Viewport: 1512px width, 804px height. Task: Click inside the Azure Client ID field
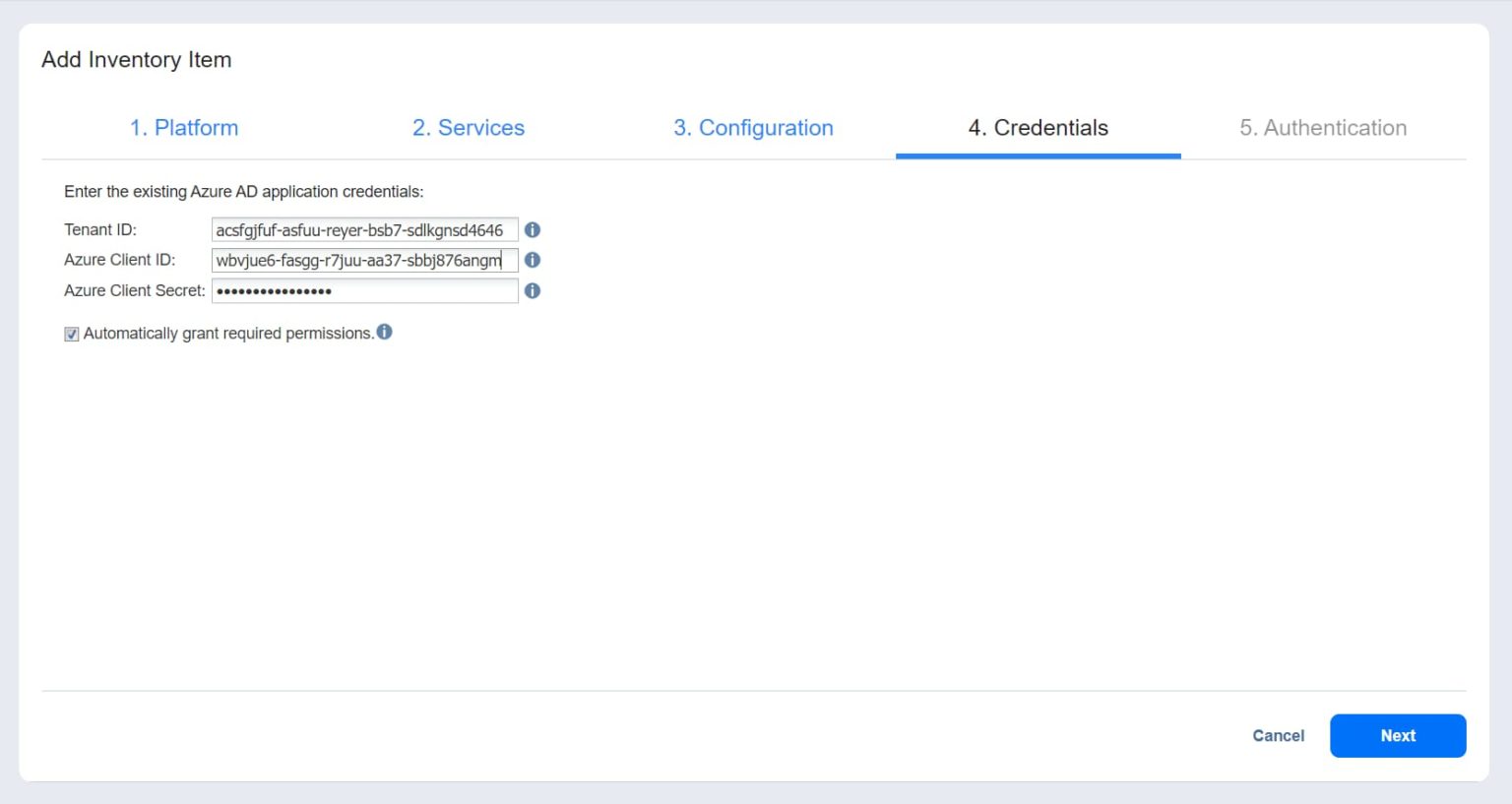click(x=364, y=260)
